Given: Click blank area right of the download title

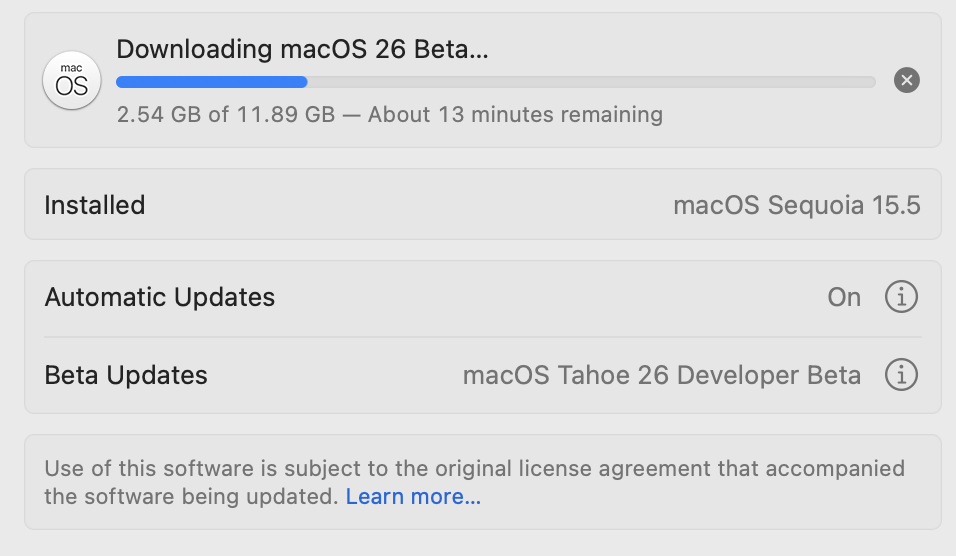Looking at the screenshot, I should pyautogui.click(x=700, y=49).
